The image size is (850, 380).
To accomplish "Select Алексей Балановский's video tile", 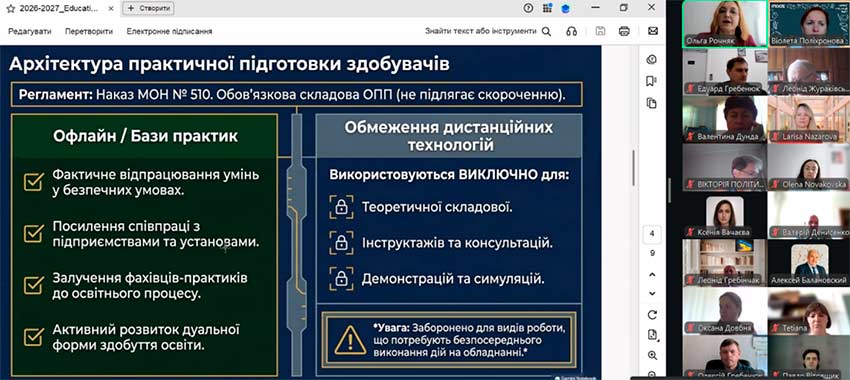I will [x=809, y=263].
